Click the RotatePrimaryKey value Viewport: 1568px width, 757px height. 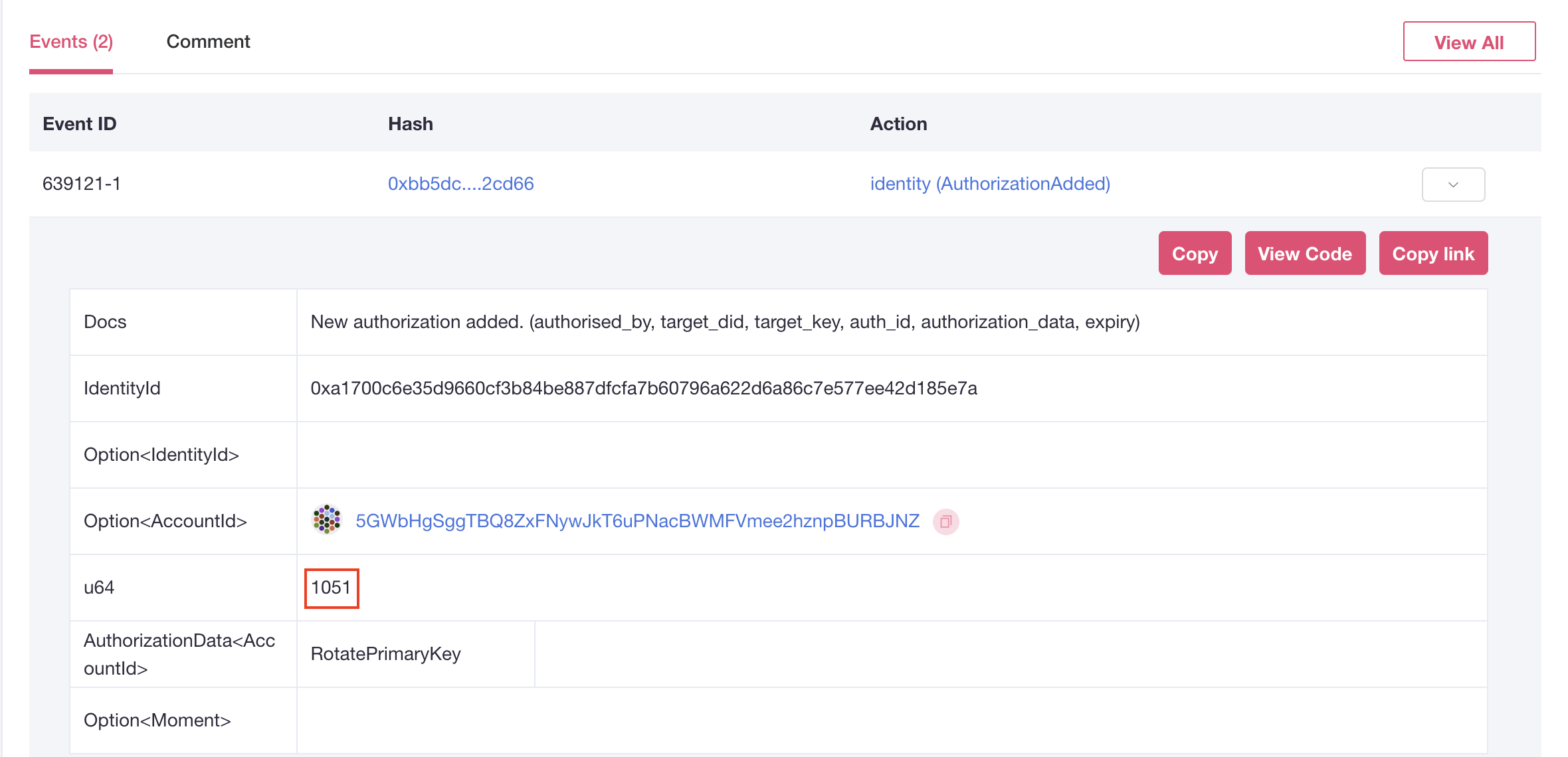click(385, 654)
